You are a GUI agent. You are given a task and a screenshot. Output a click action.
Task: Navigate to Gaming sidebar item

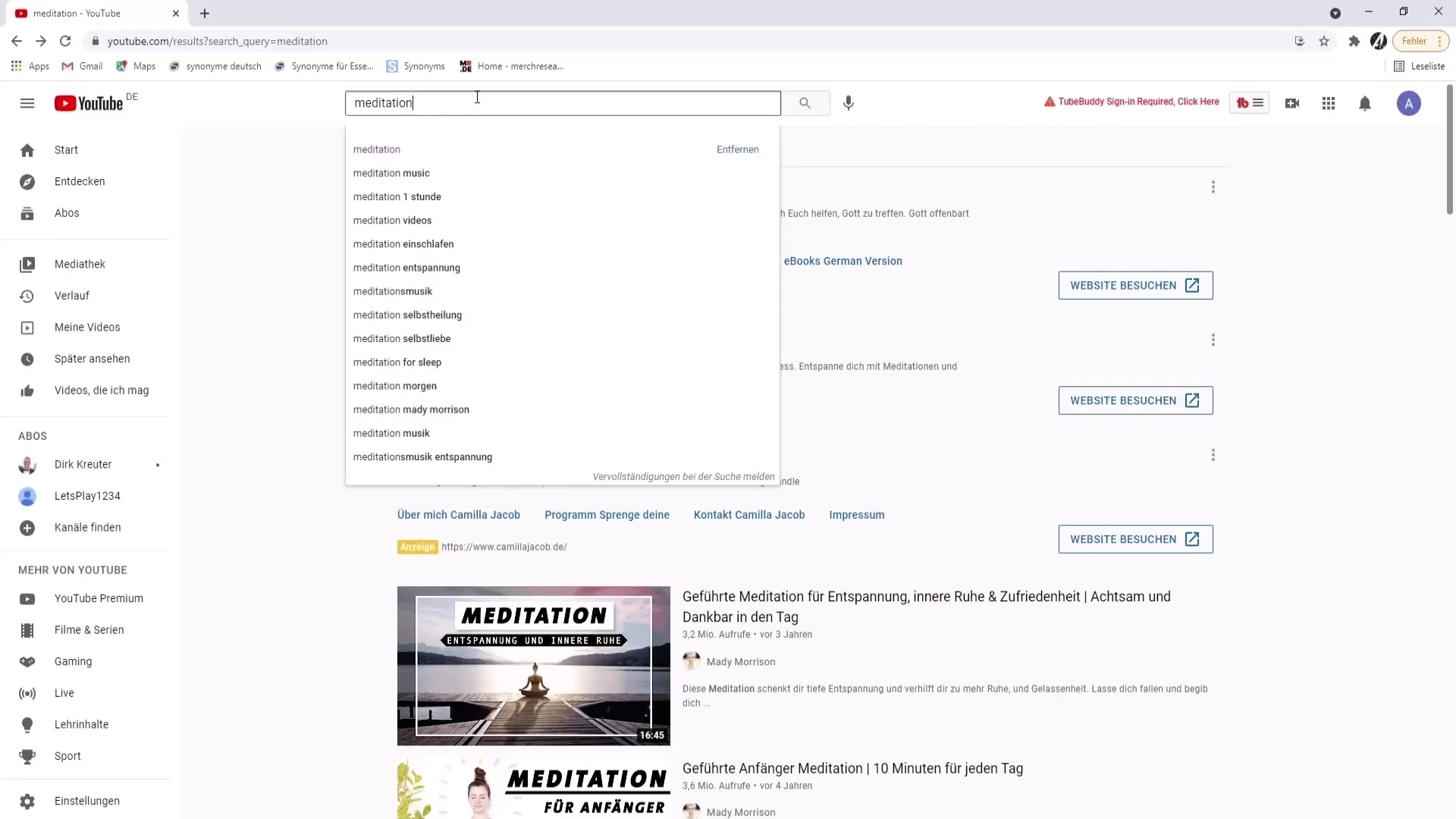click(73, 661)
